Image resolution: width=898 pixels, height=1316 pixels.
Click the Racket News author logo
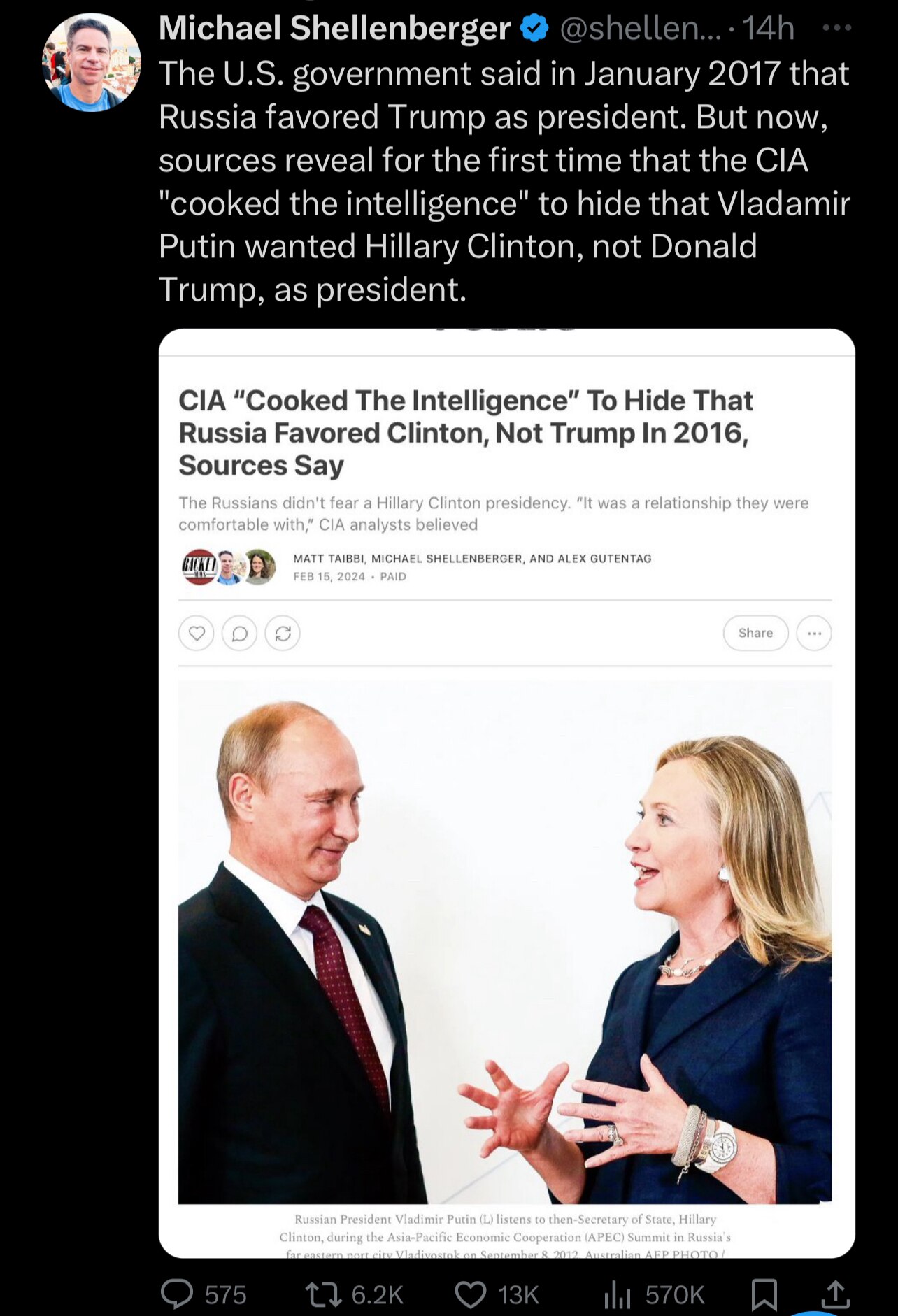(x=199, y=566)
